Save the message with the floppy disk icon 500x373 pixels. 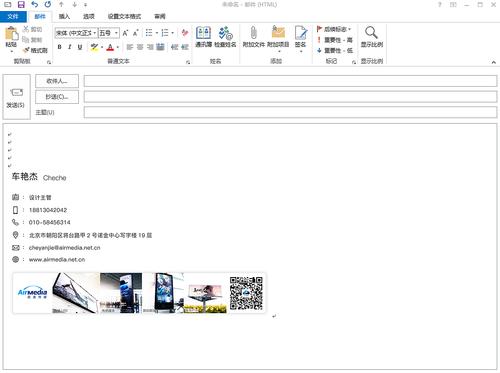[21, 5]
